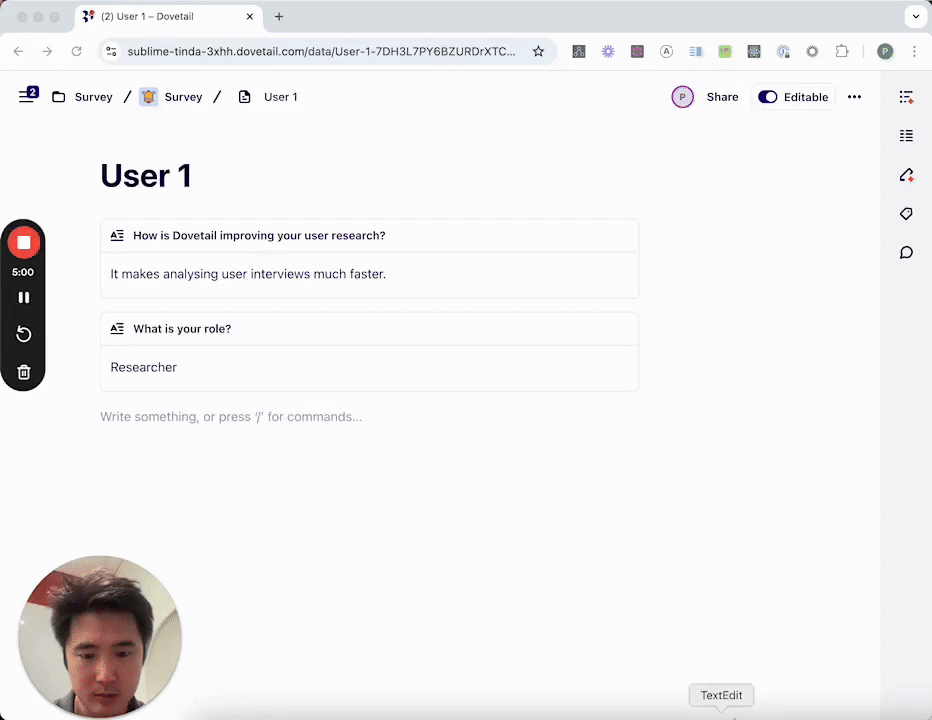Expand the Chrome tab search dropdown
The height and width of the screenshot is (720, 932).
[x=915, y=17]
